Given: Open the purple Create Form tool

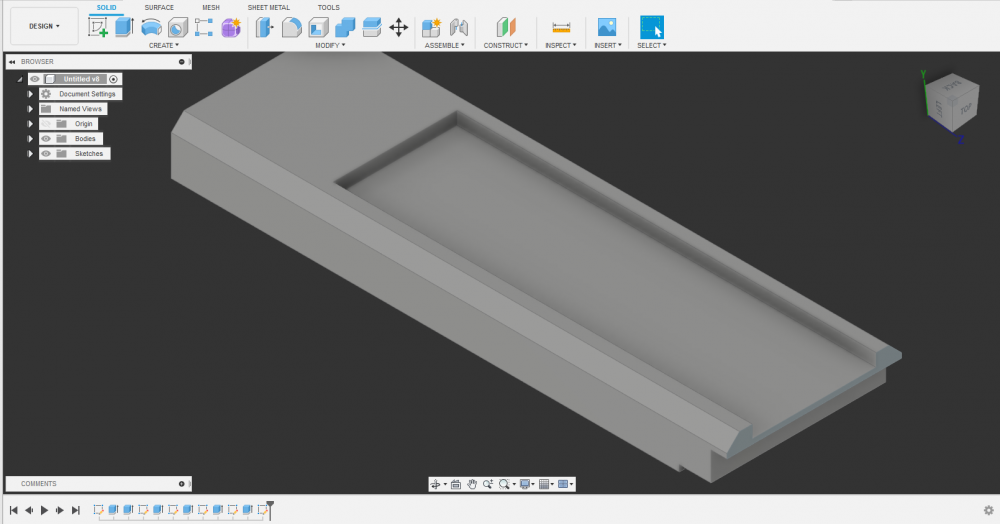Looking at the screenshot, I should [230, 27].
